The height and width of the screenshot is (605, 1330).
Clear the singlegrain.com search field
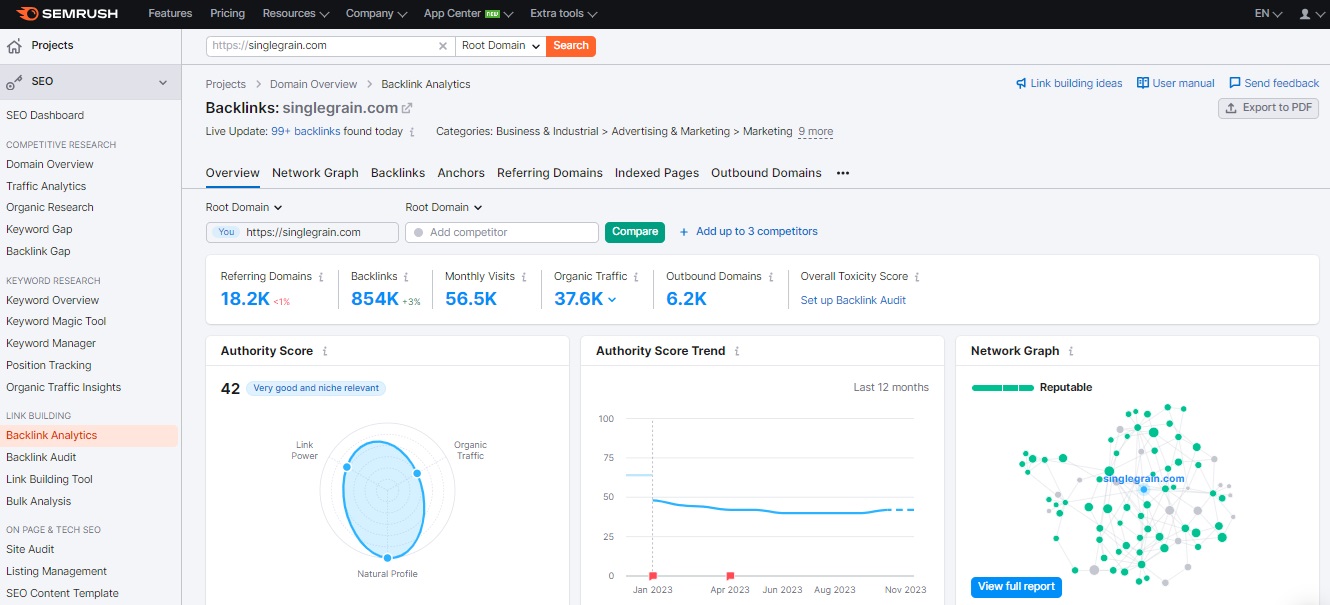[x=443, y=45]
